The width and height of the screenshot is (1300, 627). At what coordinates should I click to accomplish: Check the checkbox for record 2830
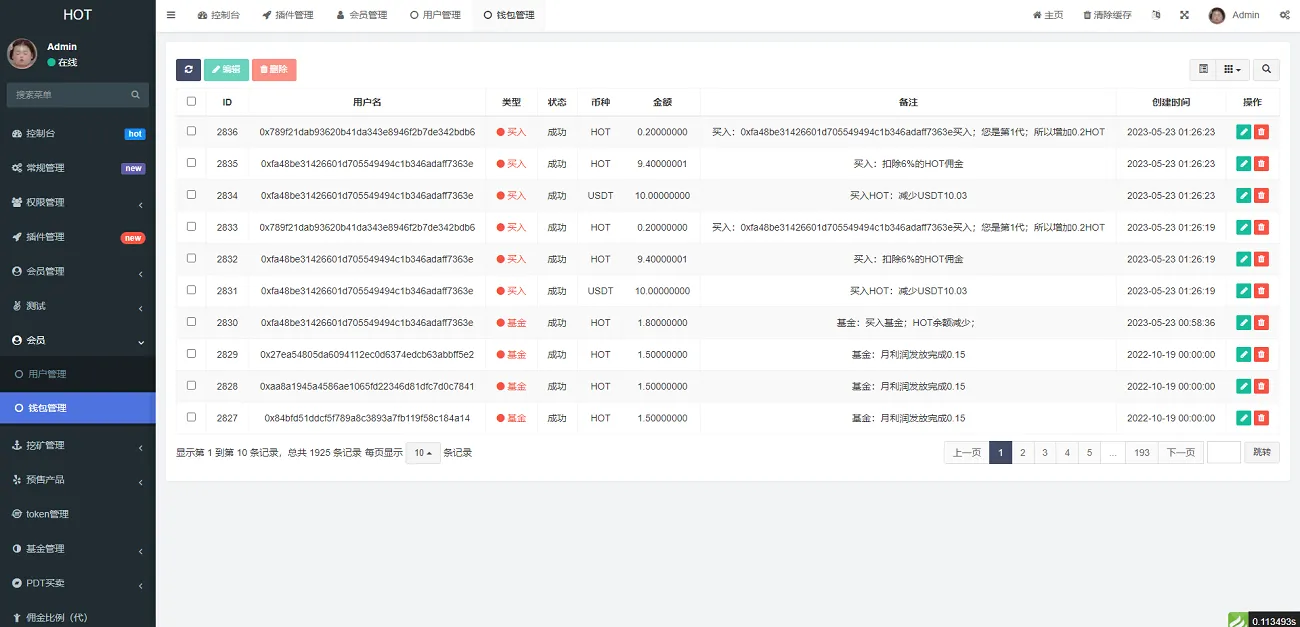191,322
